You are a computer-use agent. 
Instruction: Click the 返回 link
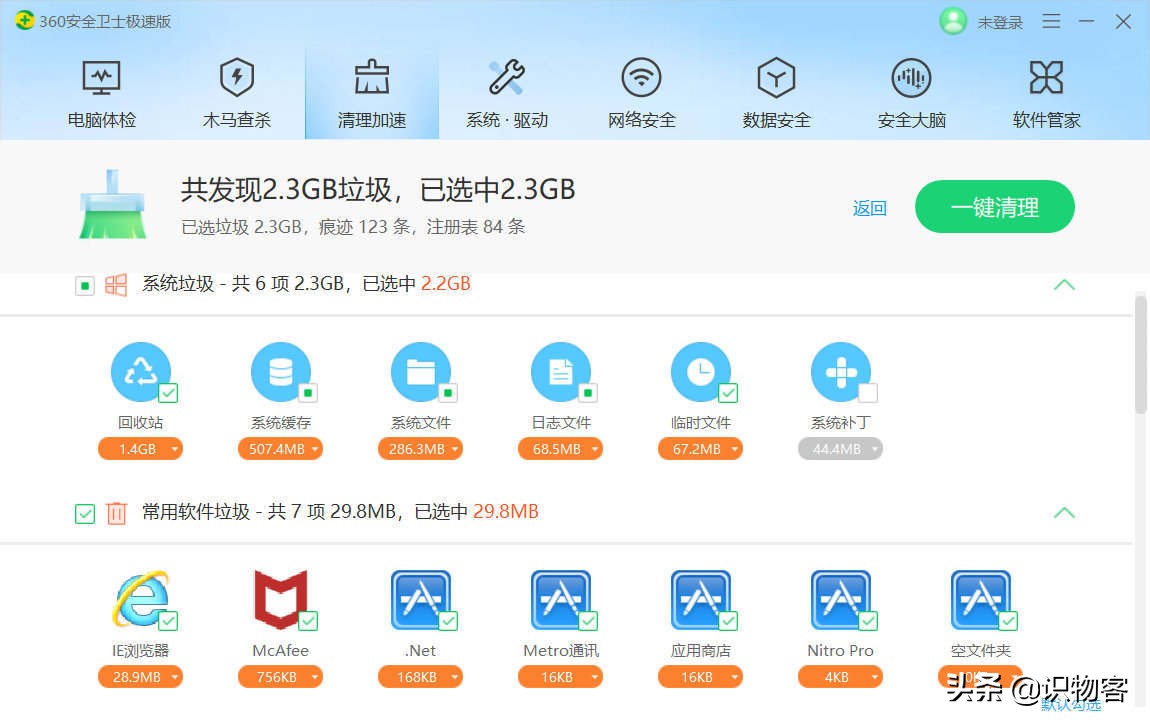click(869, 207)
